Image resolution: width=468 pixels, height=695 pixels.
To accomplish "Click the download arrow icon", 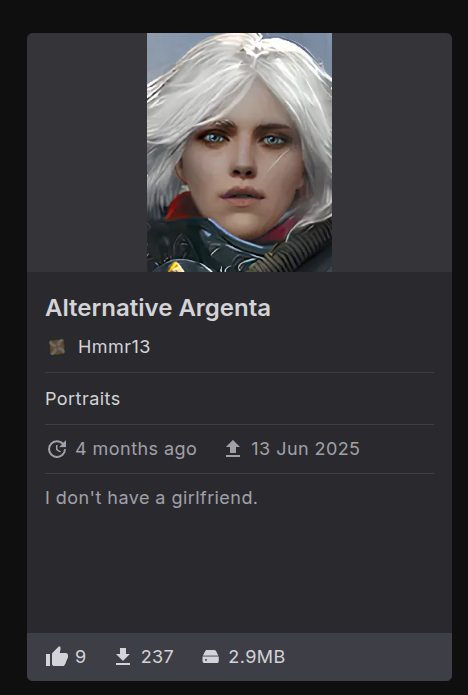I will point(123,656).
